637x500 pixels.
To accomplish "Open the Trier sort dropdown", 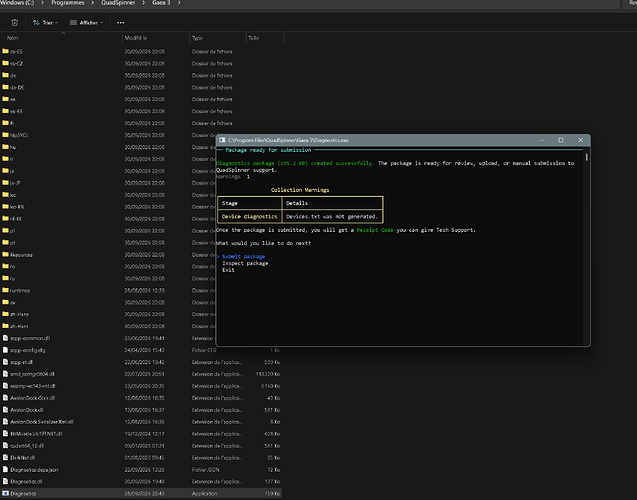I will (x=45, y=23).
